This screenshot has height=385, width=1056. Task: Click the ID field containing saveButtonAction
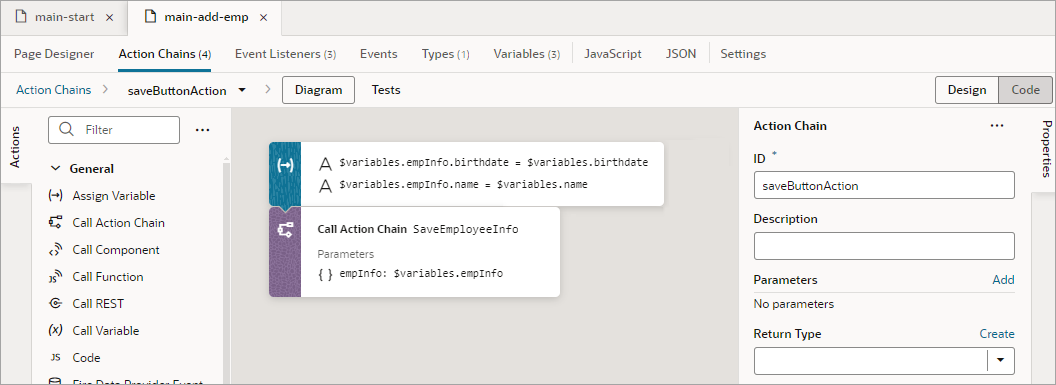884,185
